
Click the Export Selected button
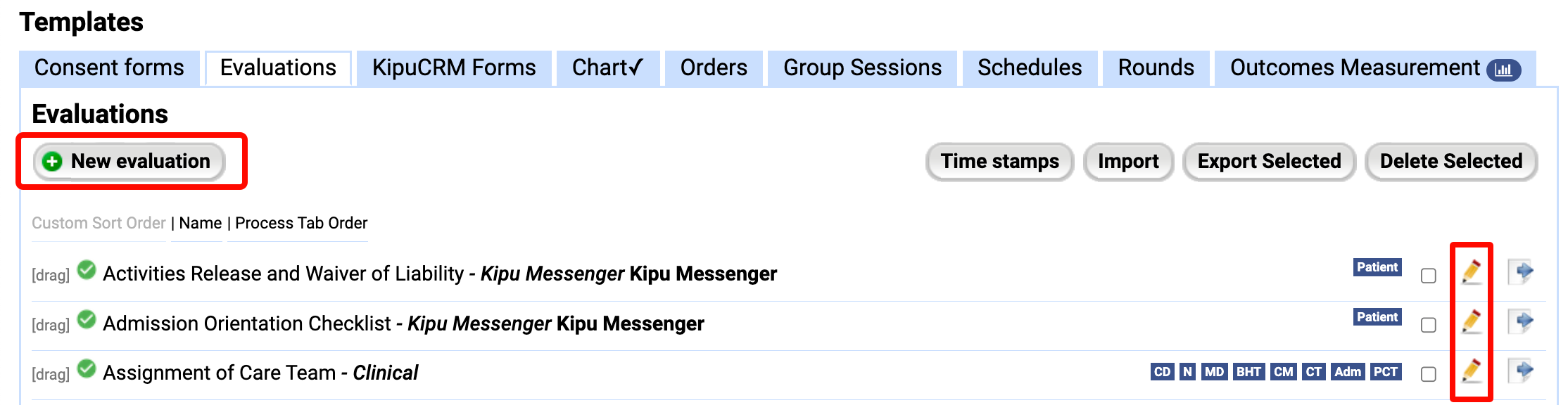[1269, 162]
